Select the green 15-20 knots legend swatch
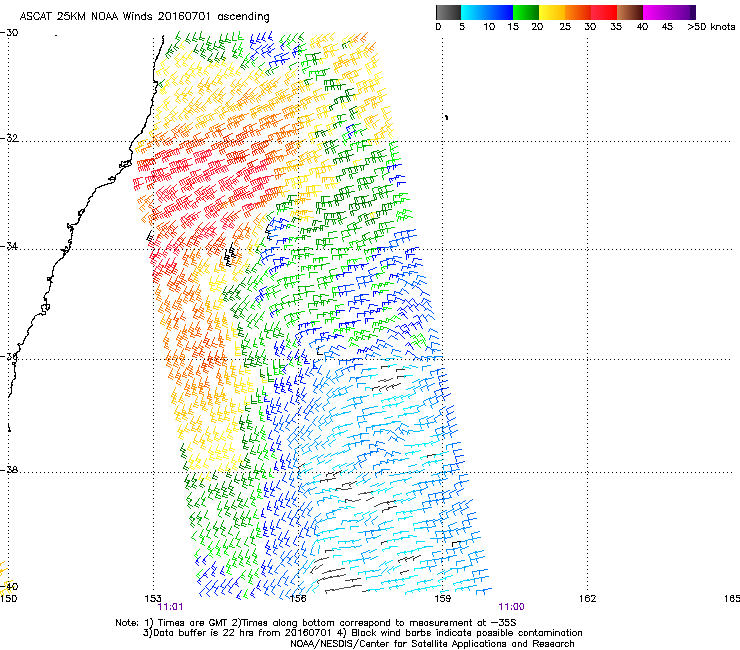The height and width of the screenshot is (650, 740). (526, 12)
